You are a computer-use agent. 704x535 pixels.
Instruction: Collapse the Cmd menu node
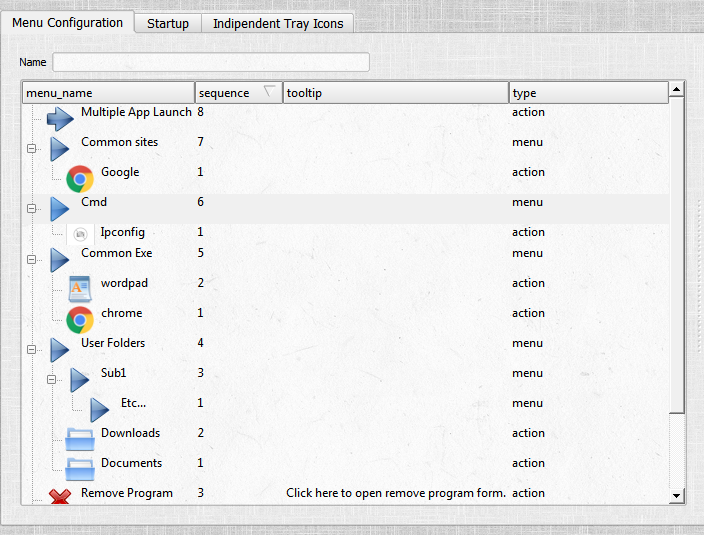(x=31, y=209)
